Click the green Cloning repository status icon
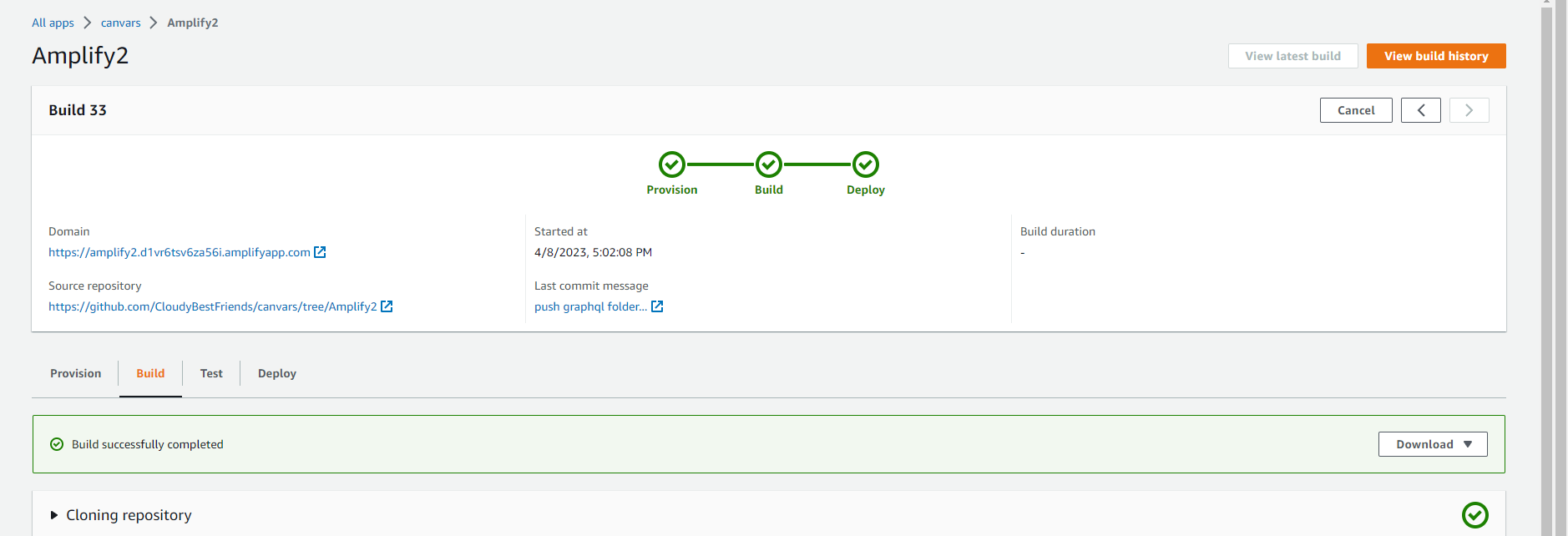 1474,515
